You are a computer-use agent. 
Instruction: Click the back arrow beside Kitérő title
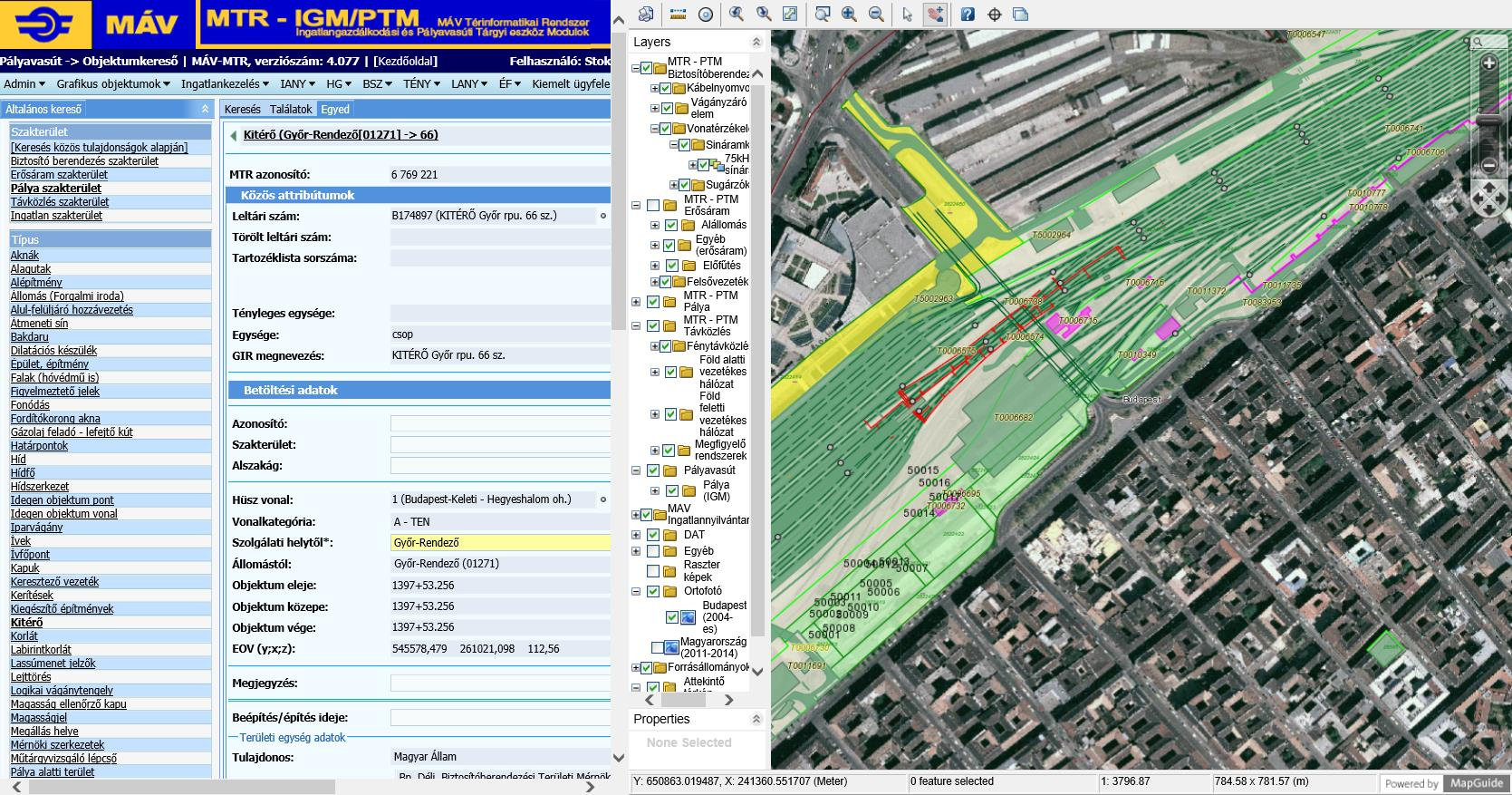(x=235, y=135)
